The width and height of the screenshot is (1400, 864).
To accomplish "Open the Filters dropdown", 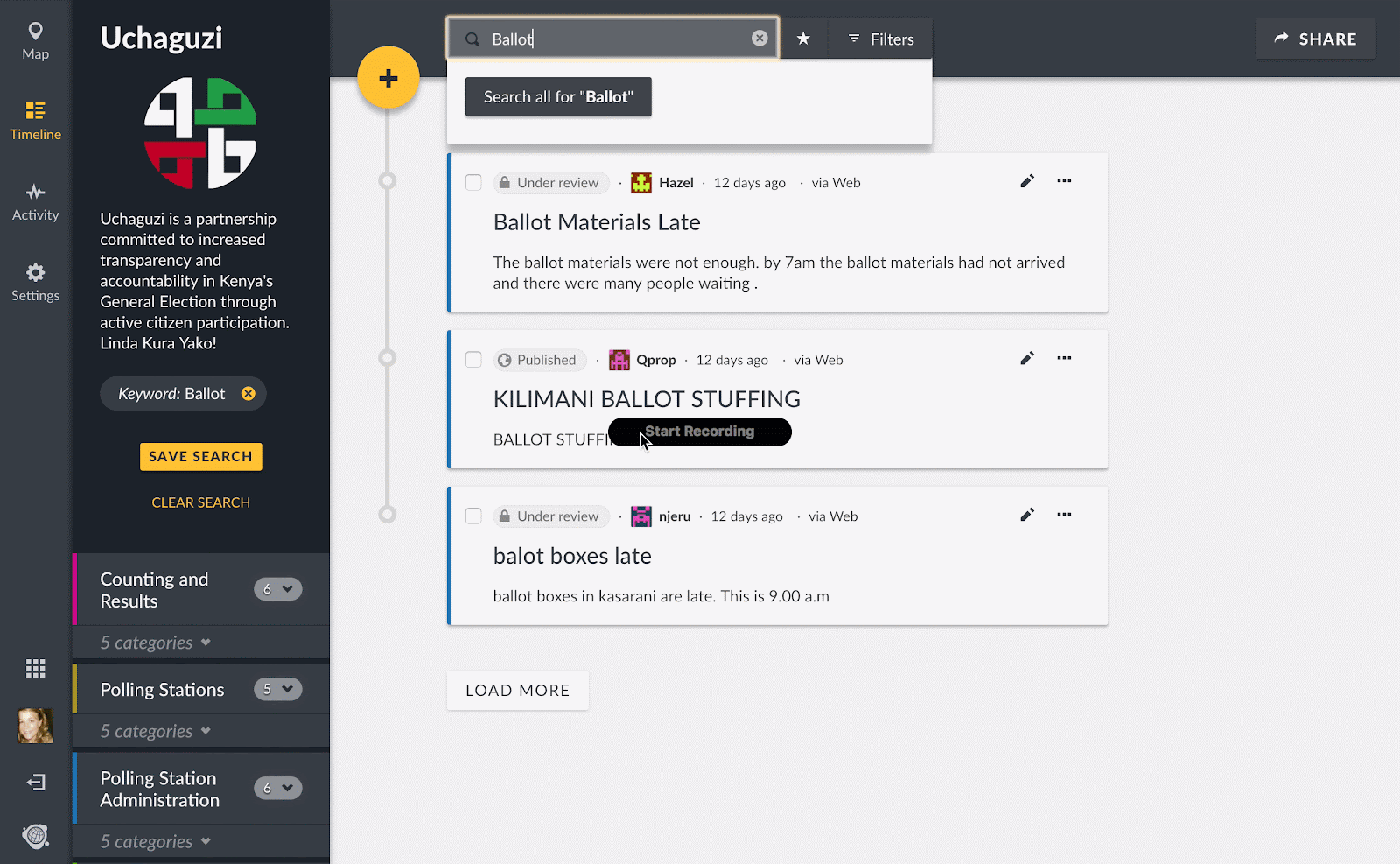I will click(x=880, y=39).
